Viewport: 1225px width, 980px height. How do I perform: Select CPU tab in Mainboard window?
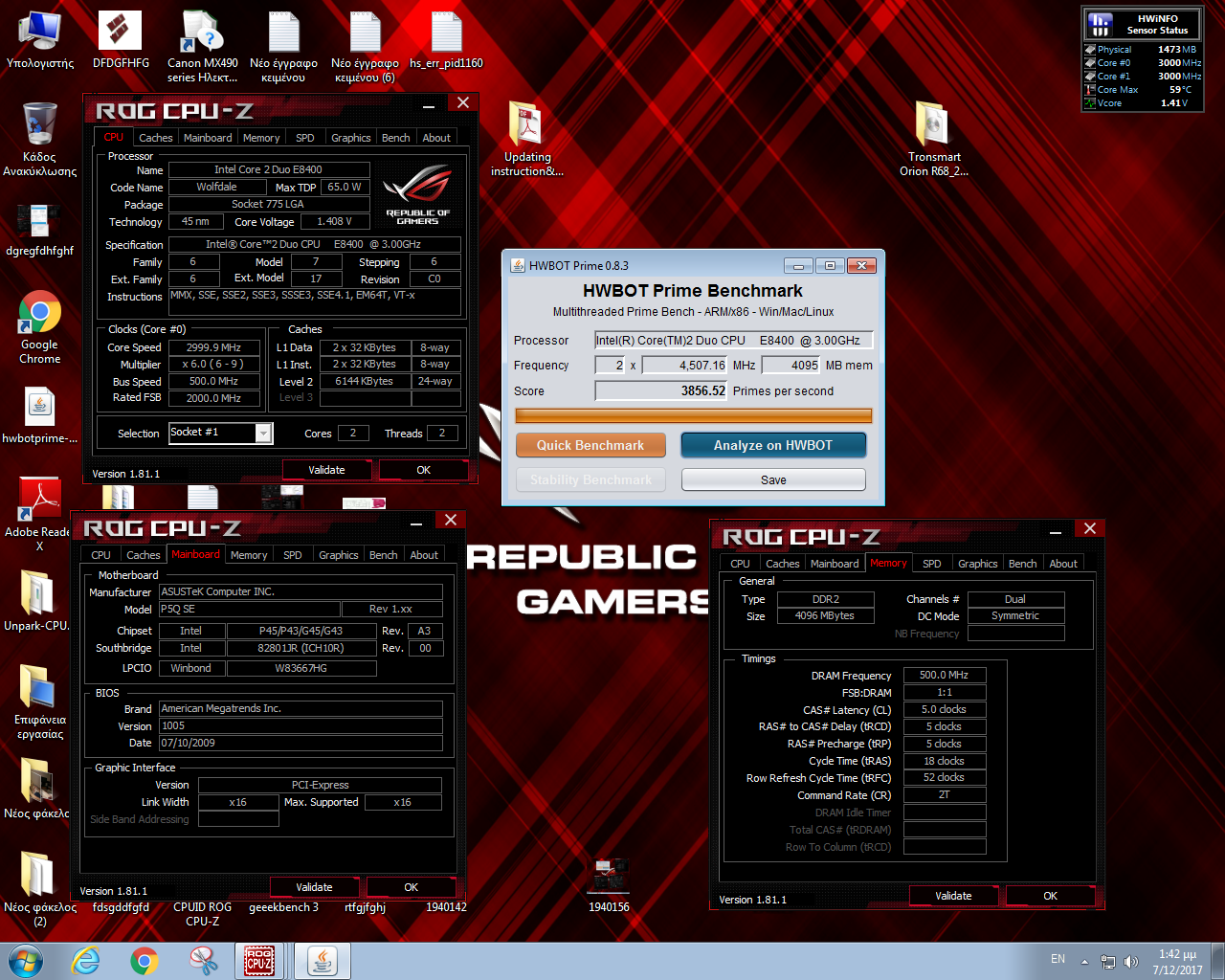point(100,555)
